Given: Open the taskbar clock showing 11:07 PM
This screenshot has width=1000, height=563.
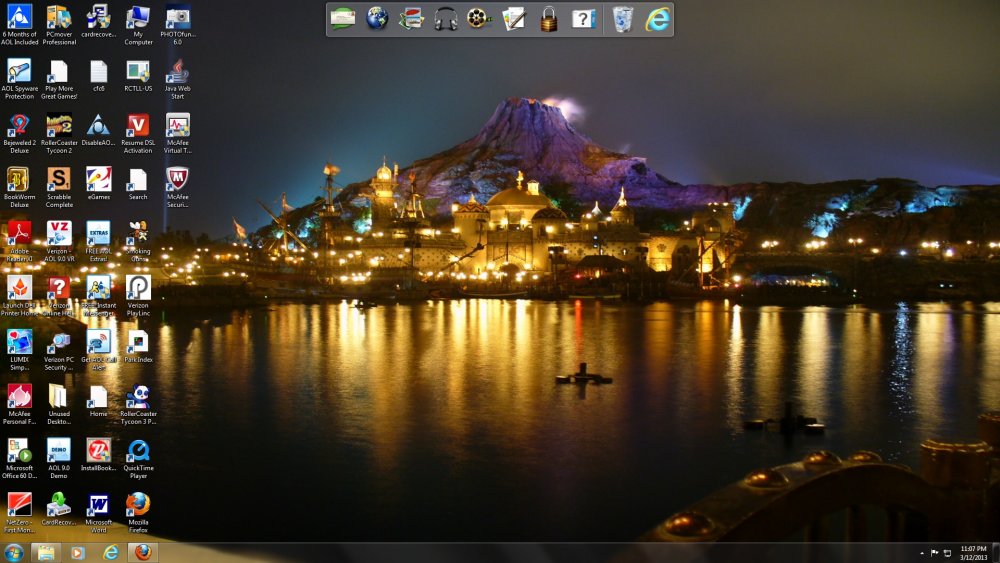Looking at the screenshot, I should tap(973, 553).
